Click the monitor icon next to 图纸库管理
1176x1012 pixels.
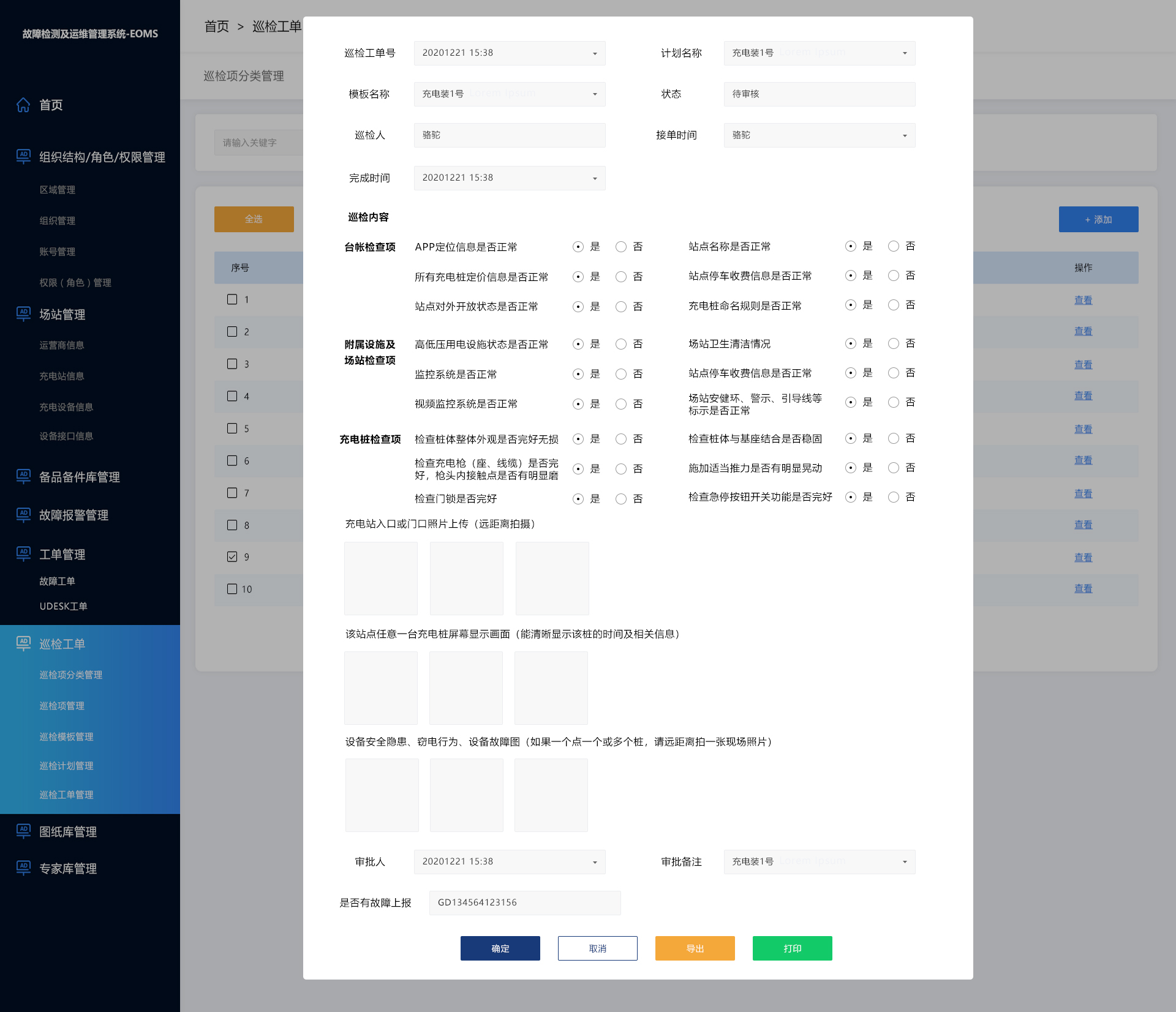[23, 831]
